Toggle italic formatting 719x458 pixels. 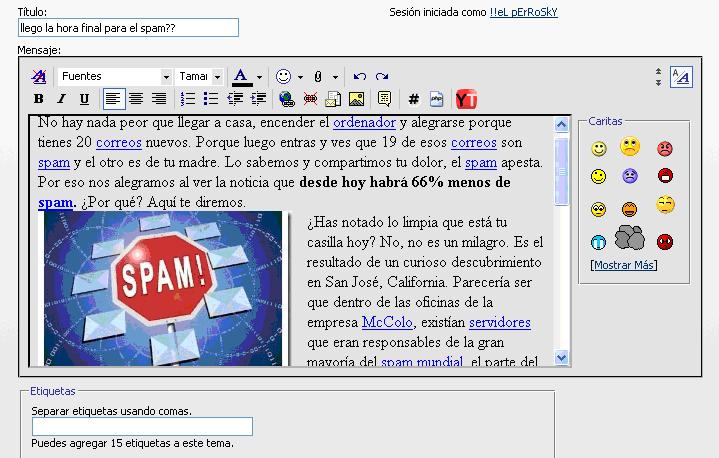tap(61, 99)
